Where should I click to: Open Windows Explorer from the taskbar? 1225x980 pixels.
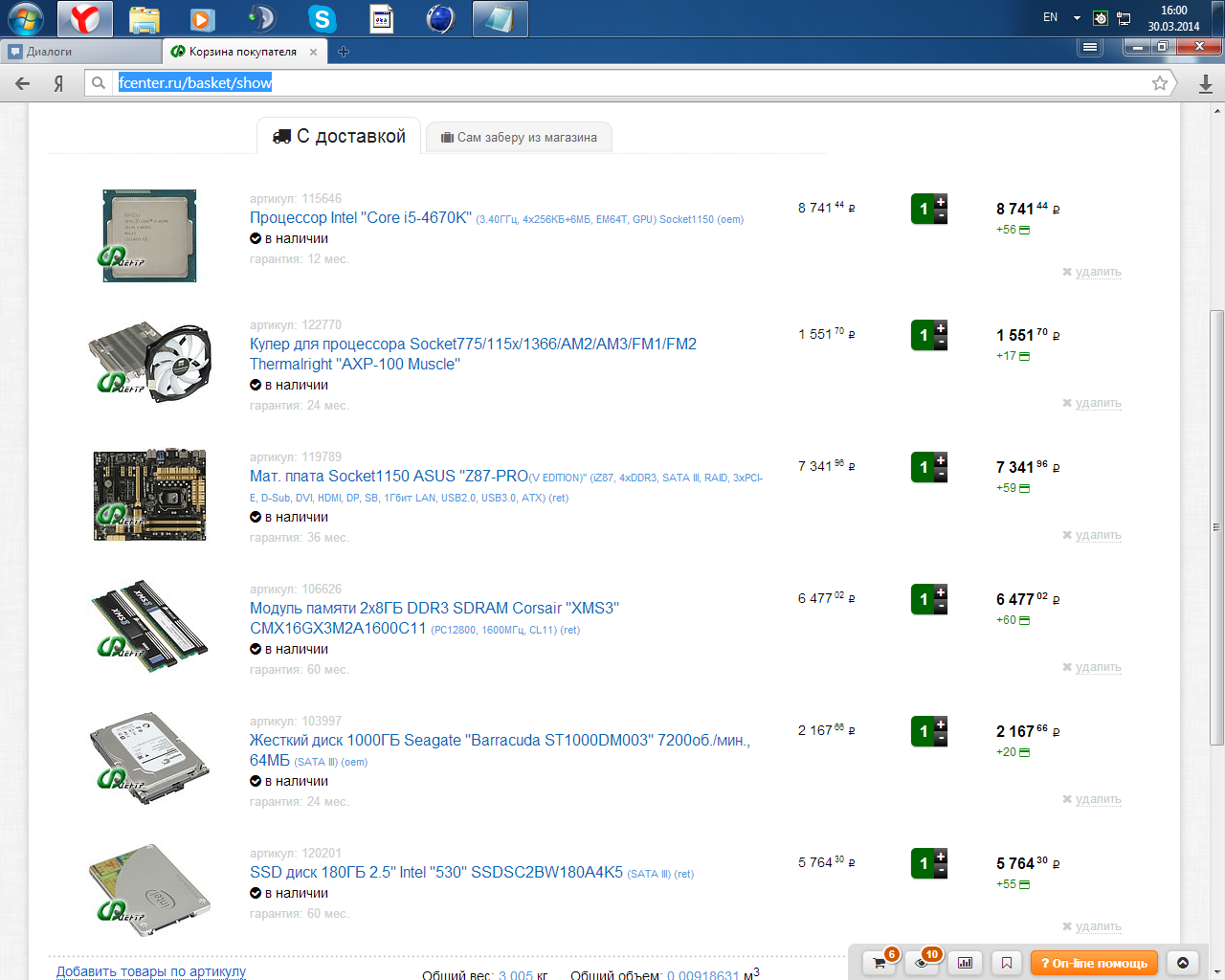[x=144, y=18]
